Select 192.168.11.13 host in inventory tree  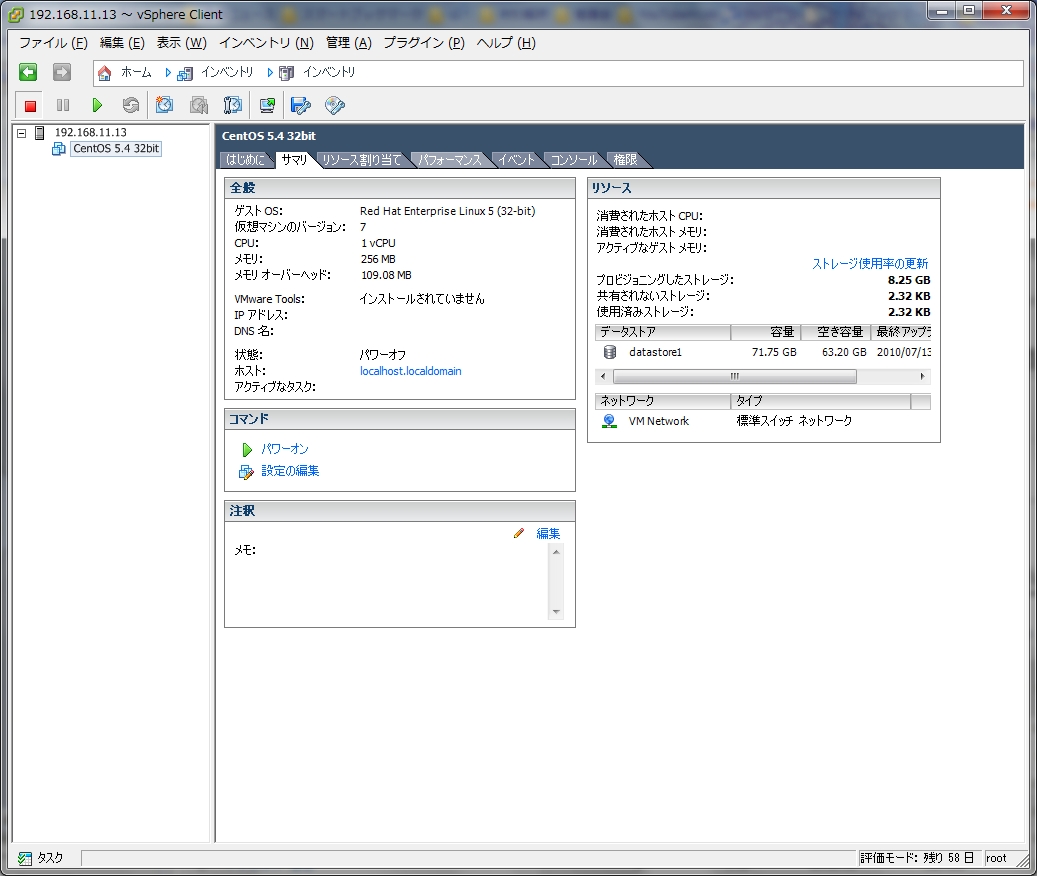(x=91, y=133)
